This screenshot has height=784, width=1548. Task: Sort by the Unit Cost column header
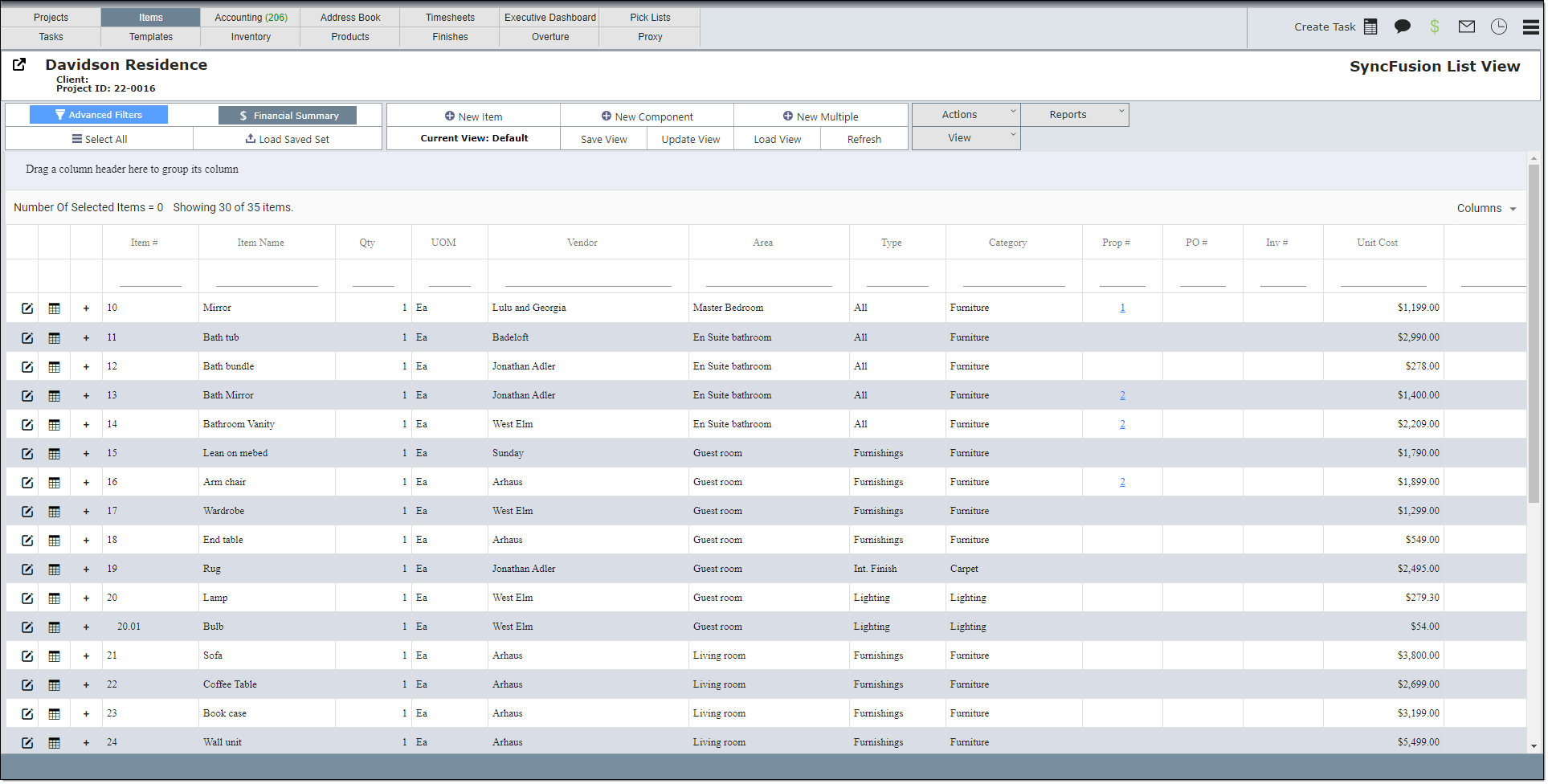tap(1377, 243)
